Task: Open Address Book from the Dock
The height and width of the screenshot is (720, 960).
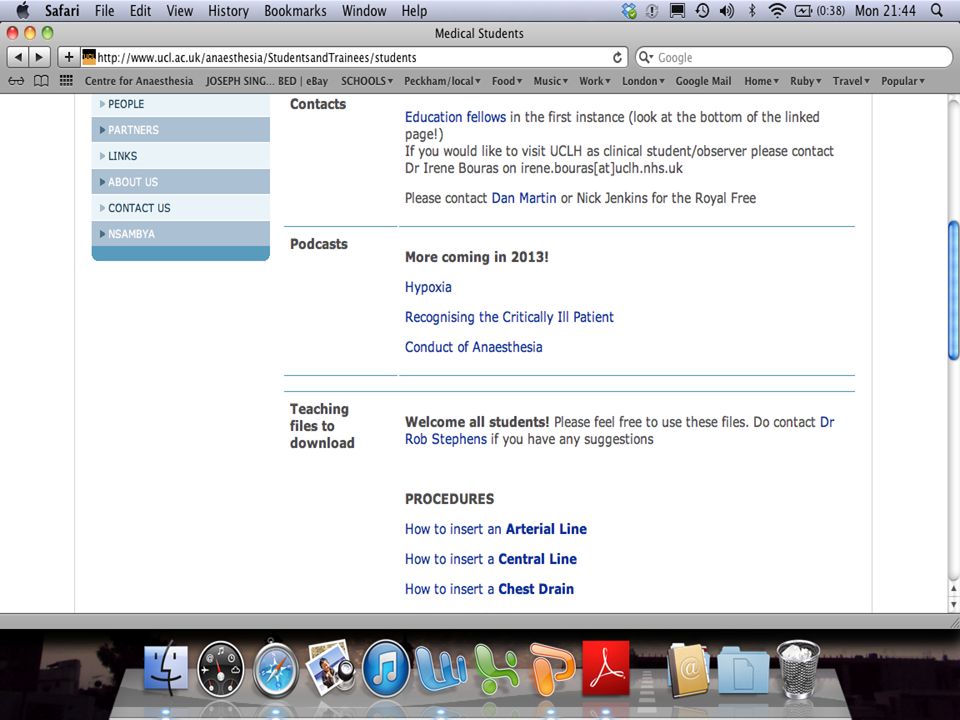Action: [688, 670]
